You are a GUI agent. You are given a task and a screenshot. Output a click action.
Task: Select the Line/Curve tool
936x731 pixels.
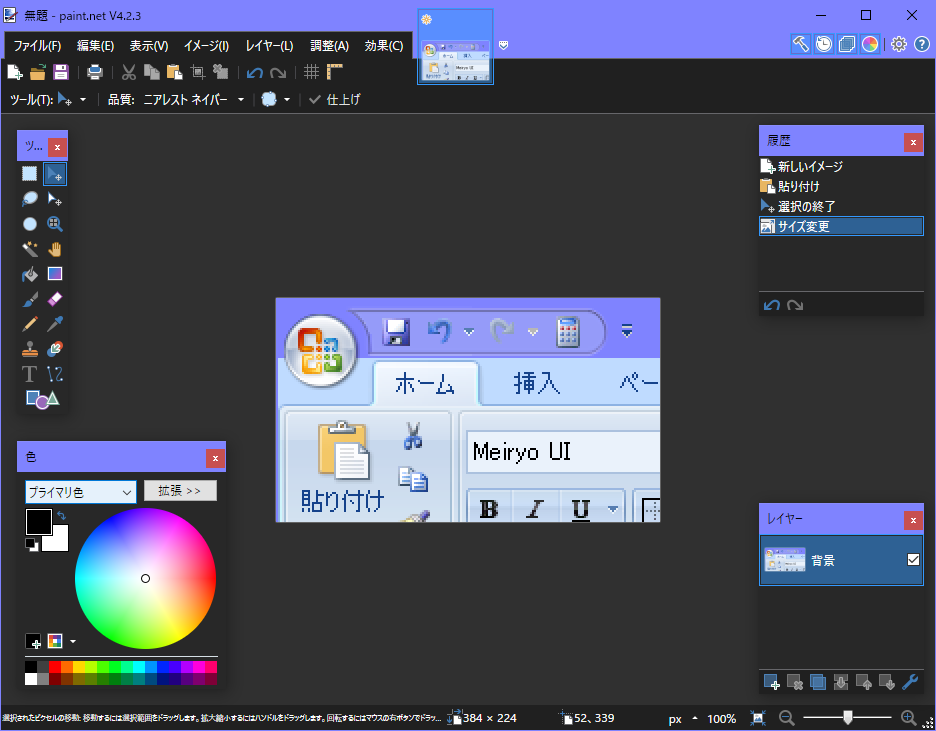coord(55,374)
